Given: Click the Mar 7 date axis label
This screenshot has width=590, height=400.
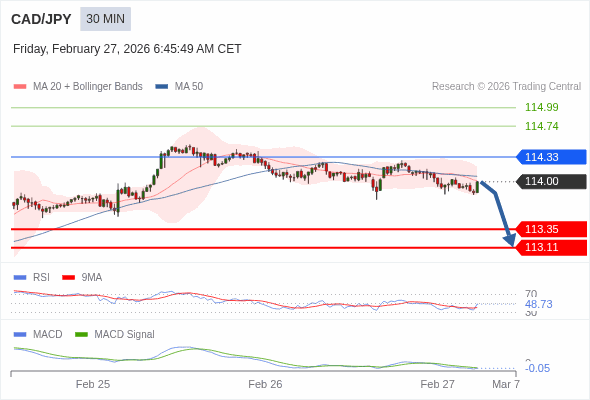Looking at the screenshot, I should point(506,384).
